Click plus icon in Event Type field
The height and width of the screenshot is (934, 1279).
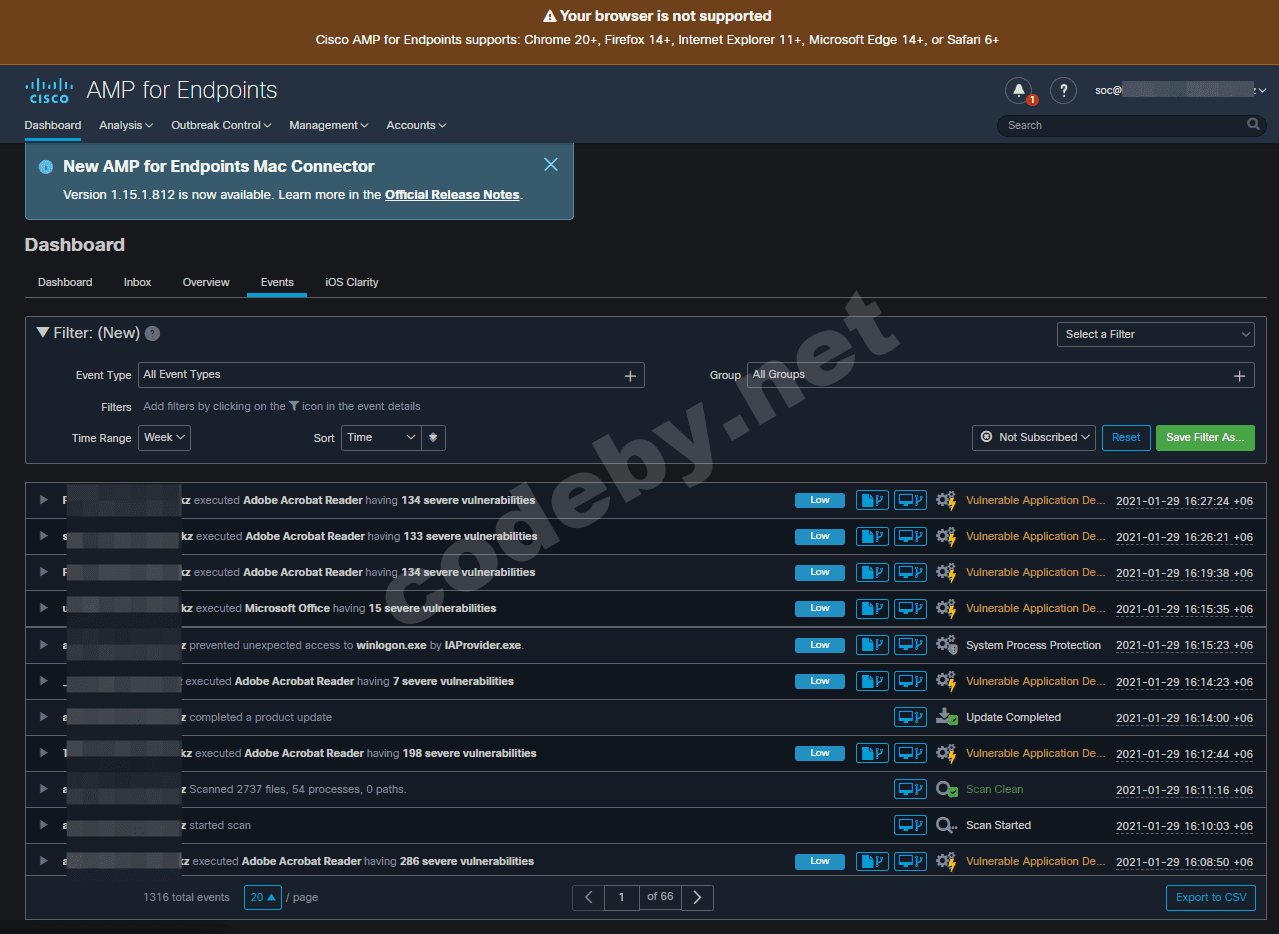[x=630, y=376]
